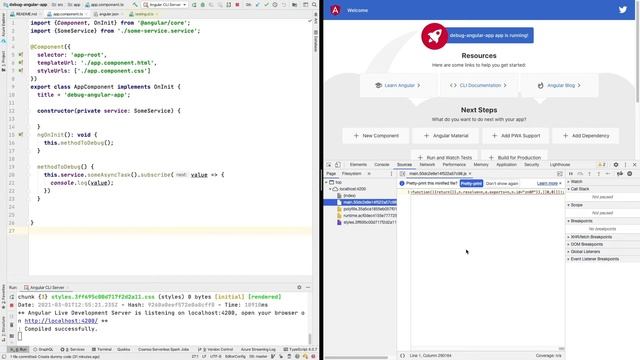Show more navigator tabs via chevron
This screenshot has width=640, height=360.
(369, 173)
